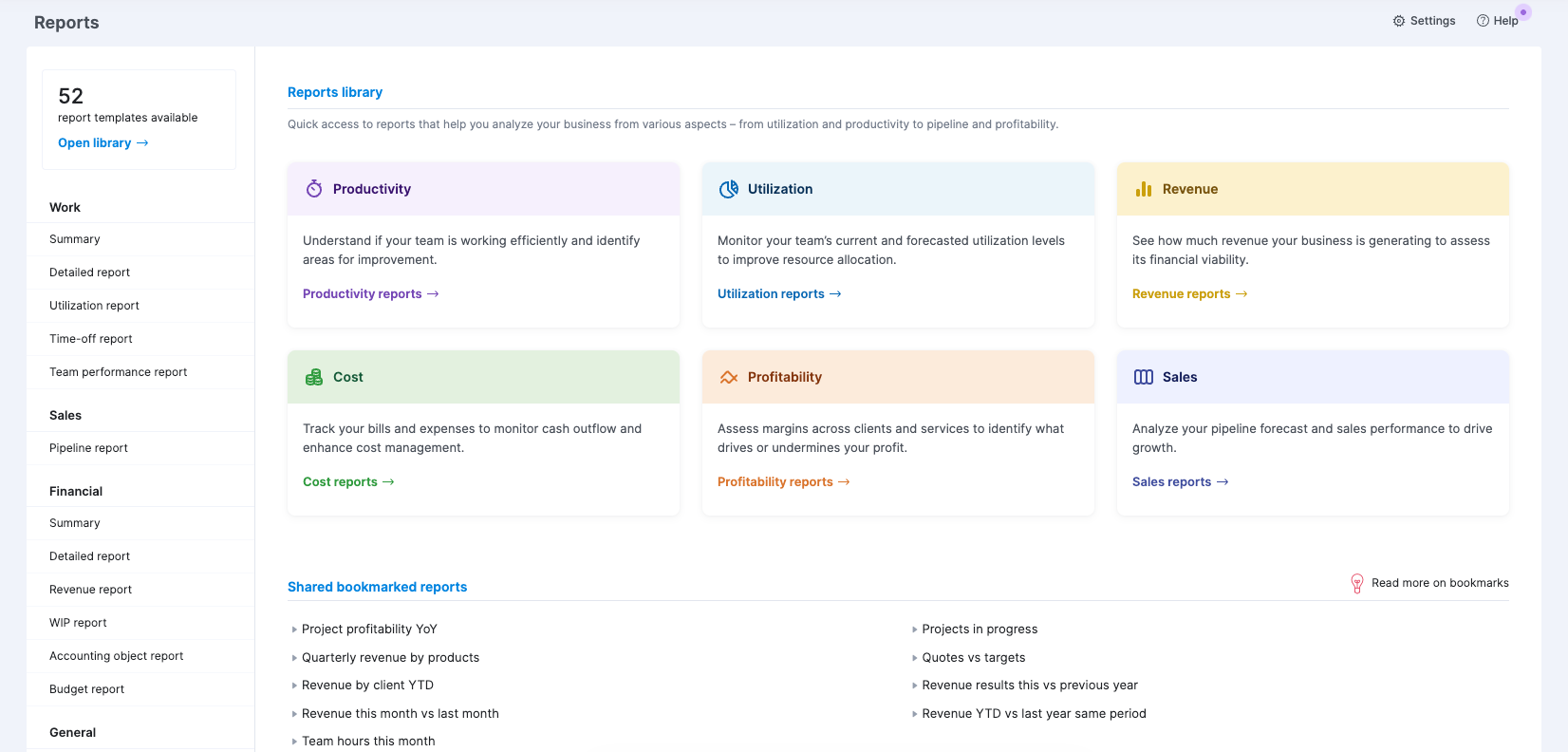Click the Sales pipeline columns icon

pyautogui.click(x=1144, y=377)
